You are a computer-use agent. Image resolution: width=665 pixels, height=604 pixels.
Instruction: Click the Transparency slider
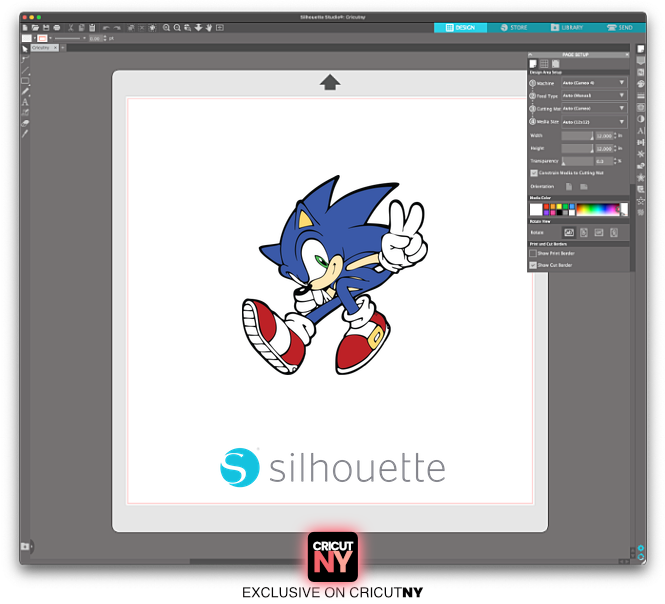point(577,161)
